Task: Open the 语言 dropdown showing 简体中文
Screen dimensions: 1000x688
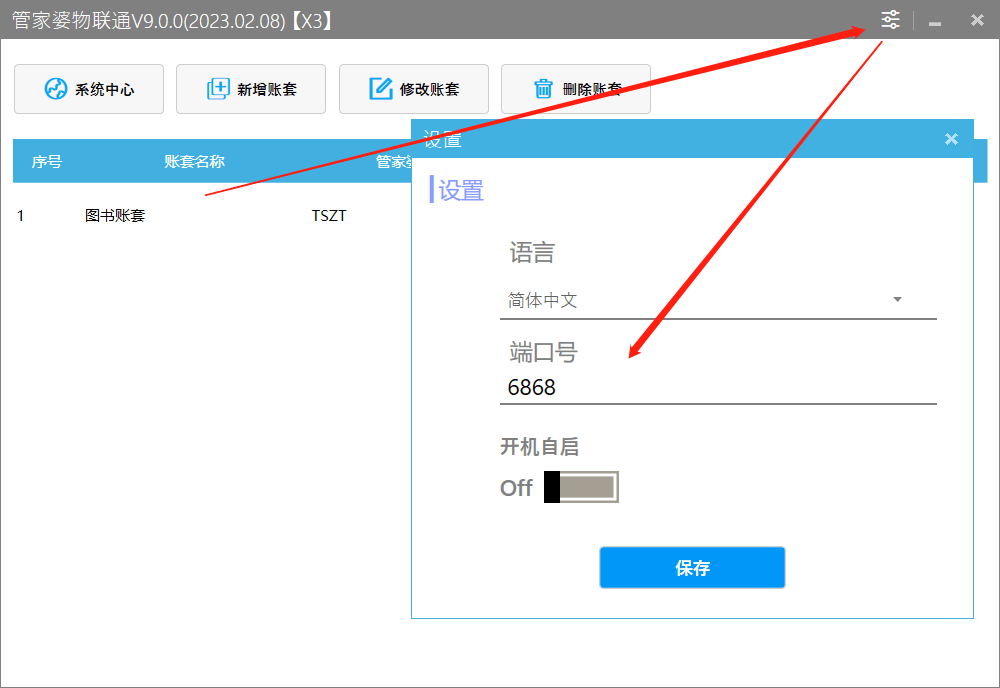Action: pos(718,300)
